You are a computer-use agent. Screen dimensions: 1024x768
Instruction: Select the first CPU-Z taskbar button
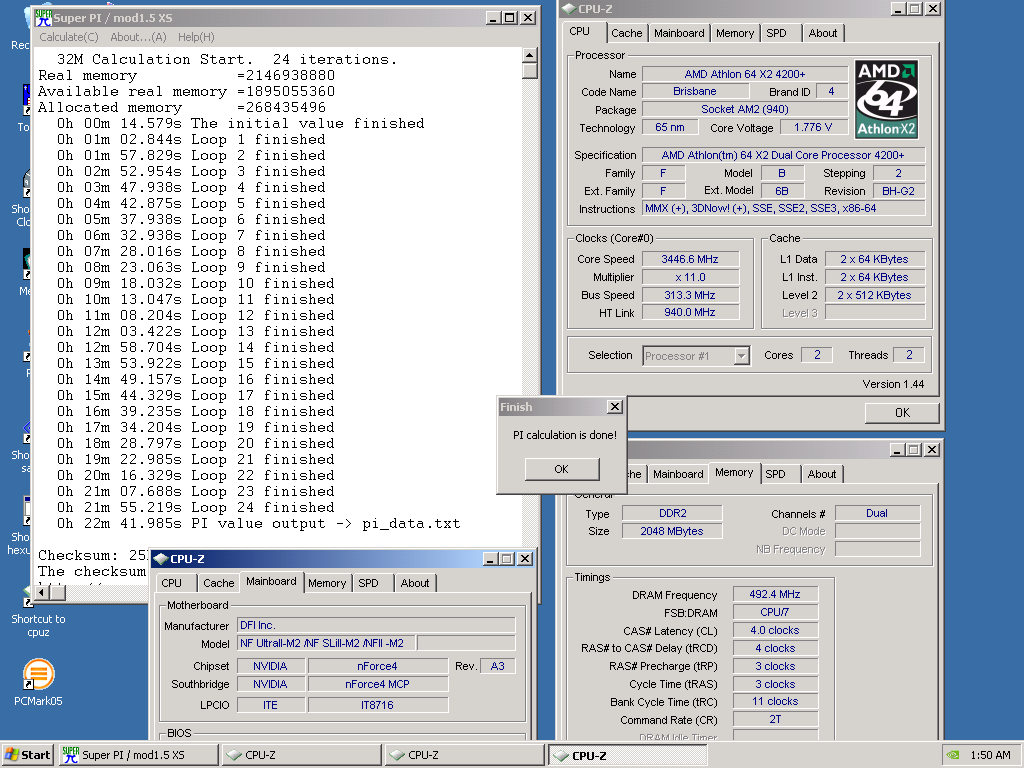[x=302, y=755]
